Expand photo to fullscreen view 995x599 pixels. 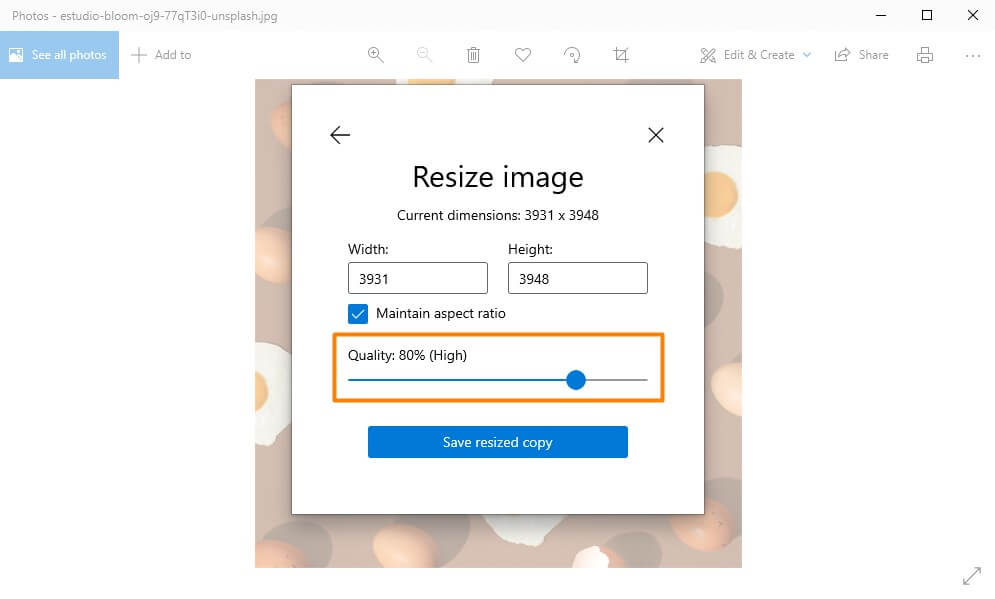point(973,576)
